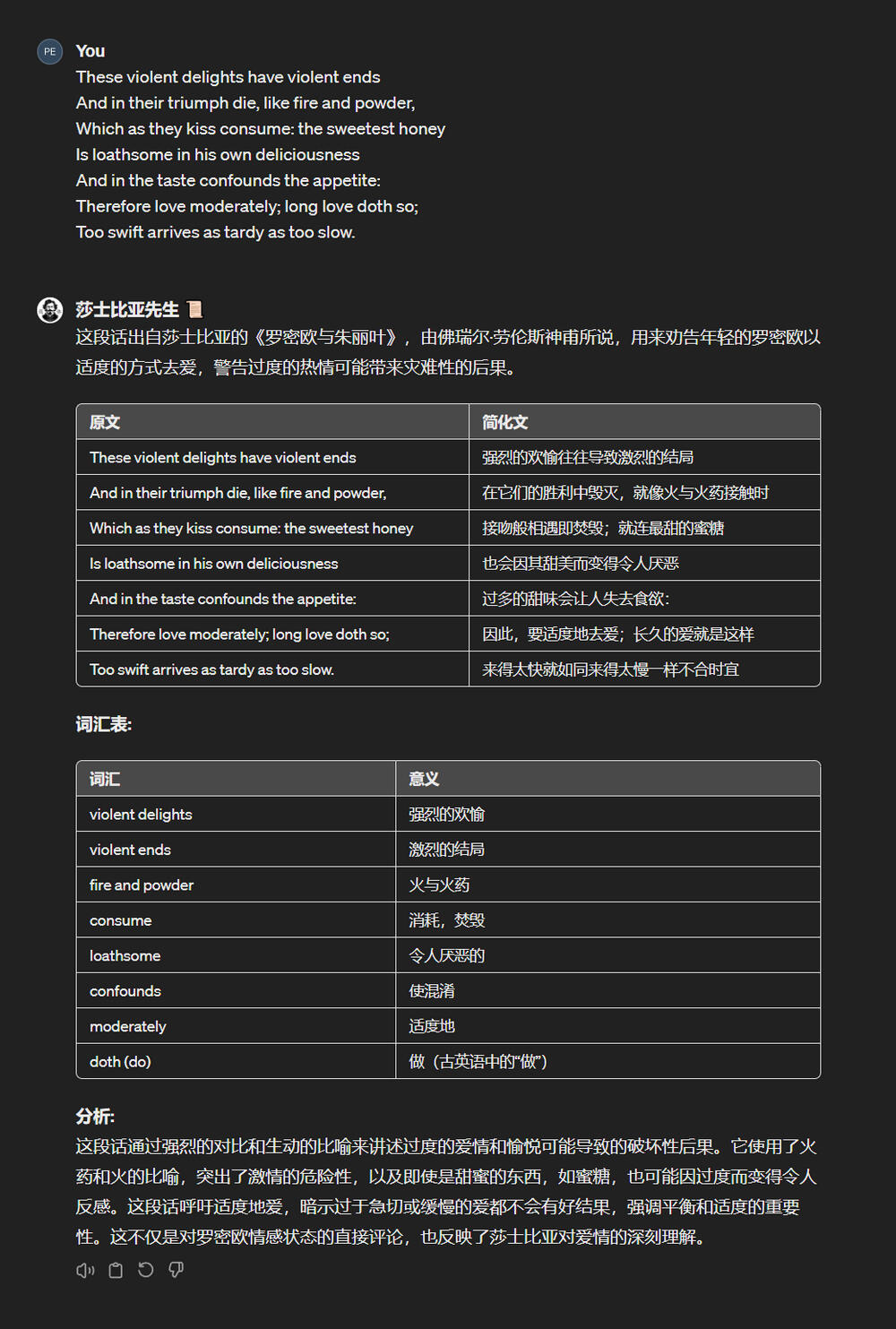Click the "loathsome" vocabulary cell
The width and height of the screenshot is (896, 1329).
coord(125,956)
